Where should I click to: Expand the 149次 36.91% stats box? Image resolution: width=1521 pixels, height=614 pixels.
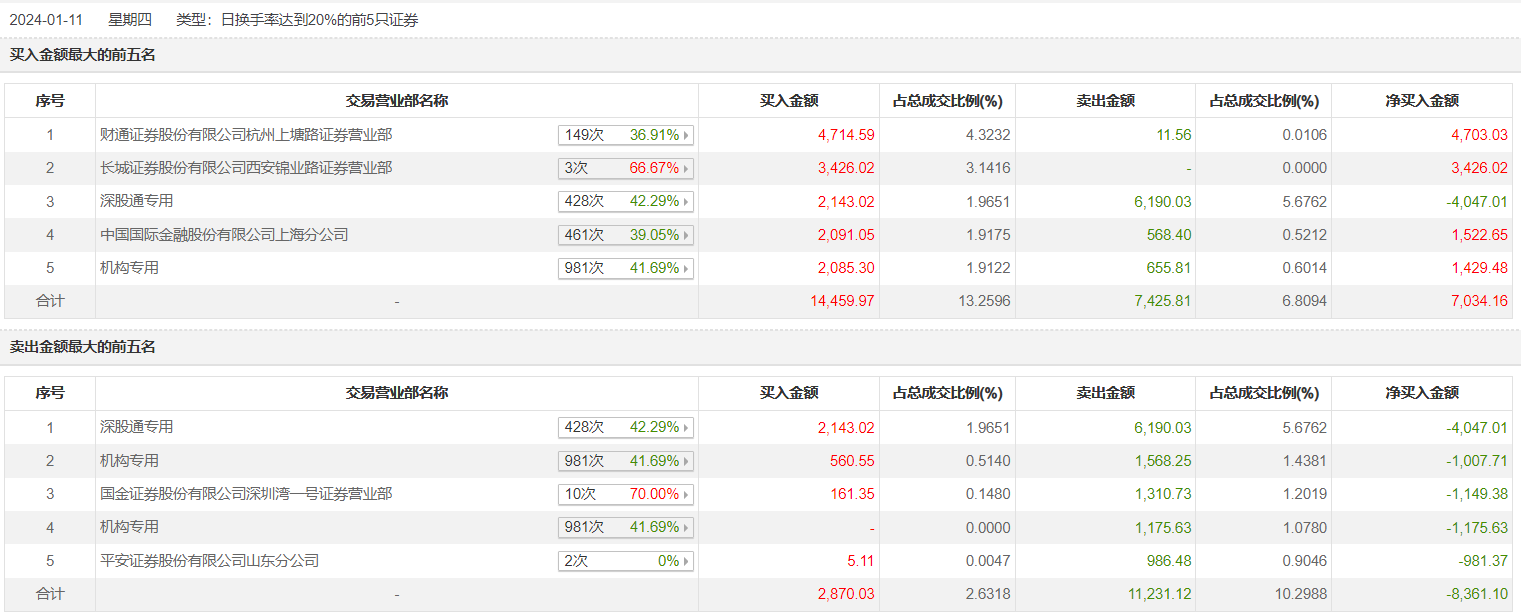[625, 135]
